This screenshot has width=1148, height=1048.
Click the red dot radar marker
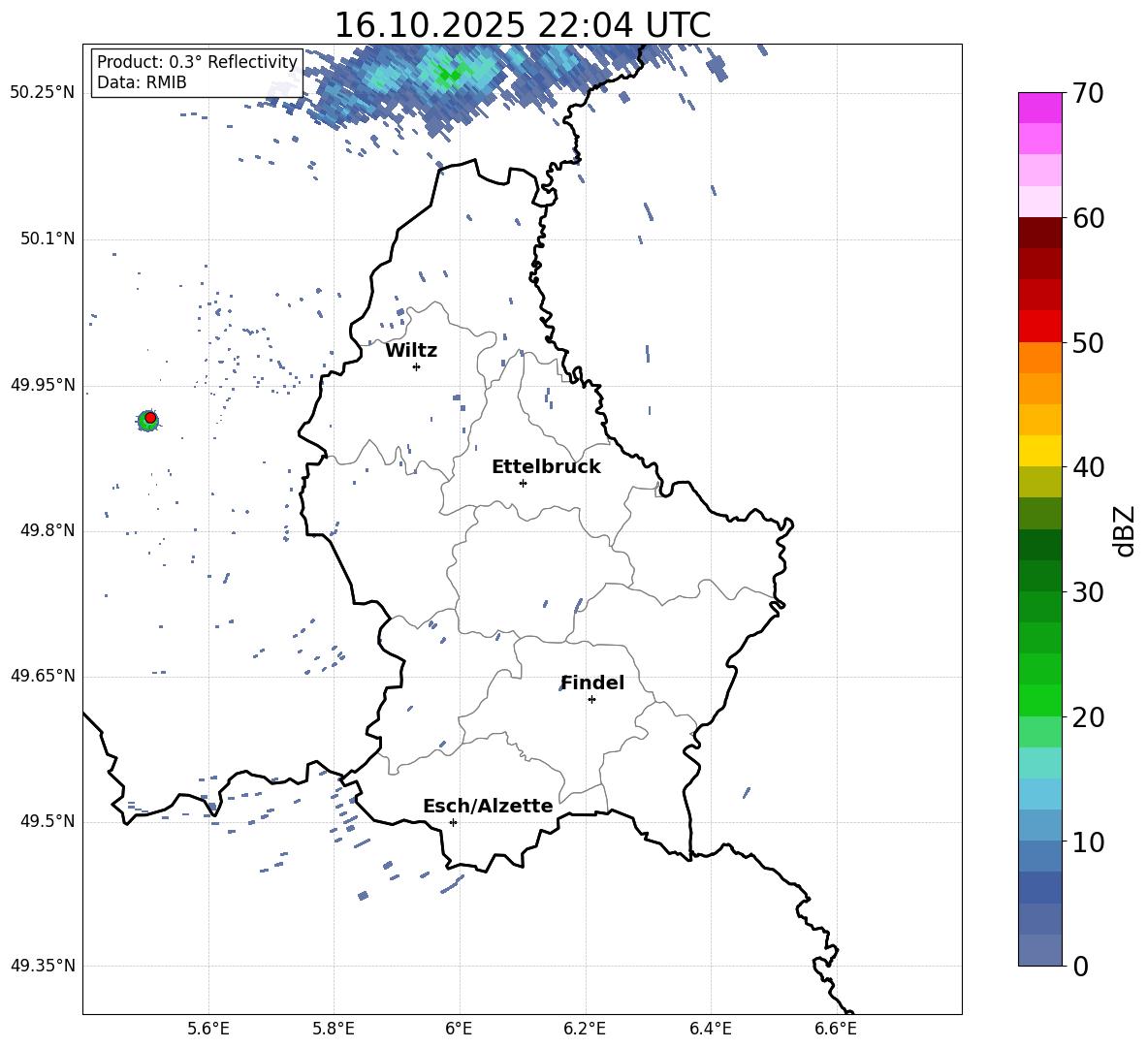click(150, 418)
